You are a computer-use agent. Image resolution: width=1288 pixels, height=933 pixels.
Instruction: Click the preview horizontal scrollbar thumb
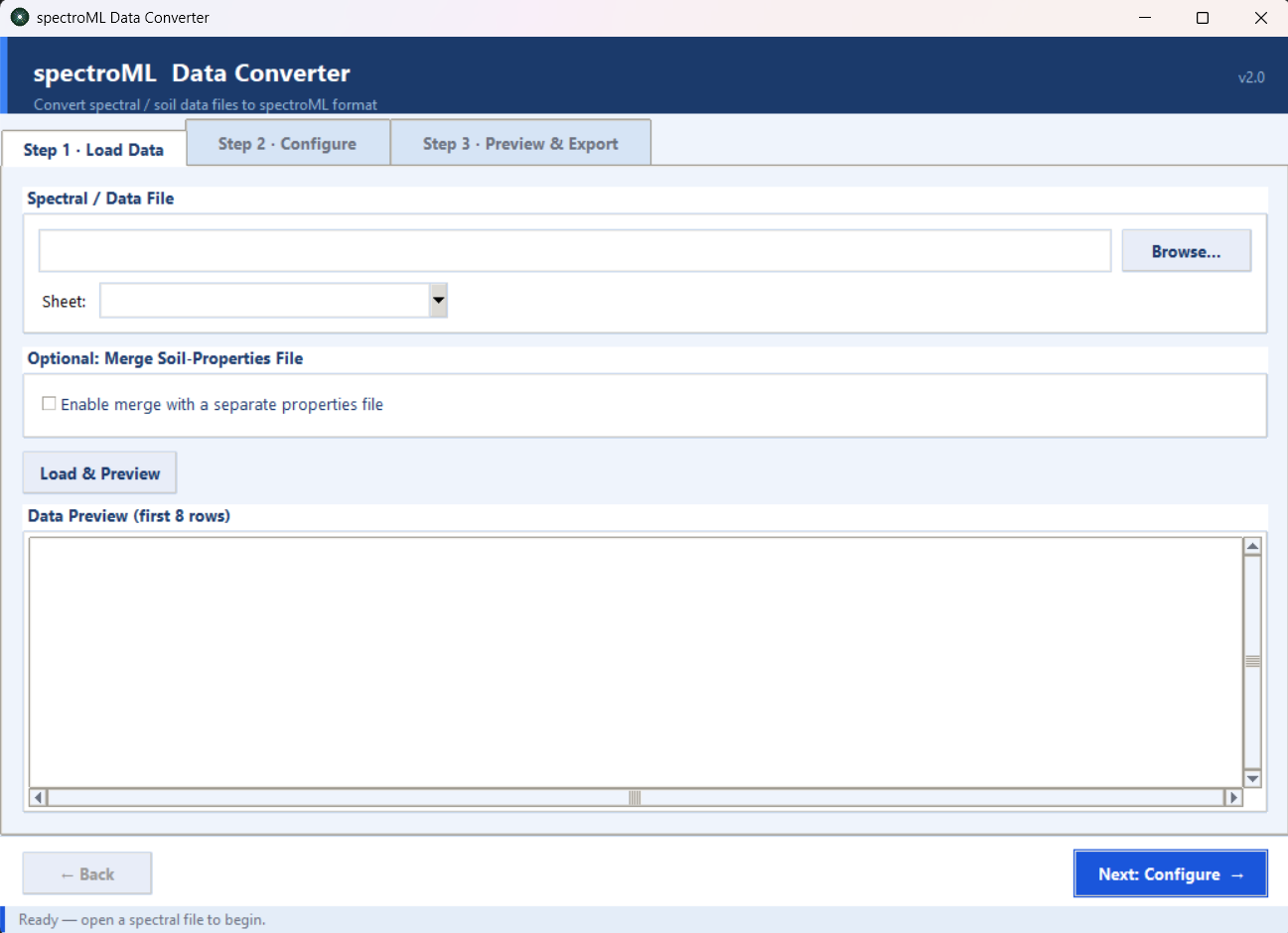click(636, 797)
